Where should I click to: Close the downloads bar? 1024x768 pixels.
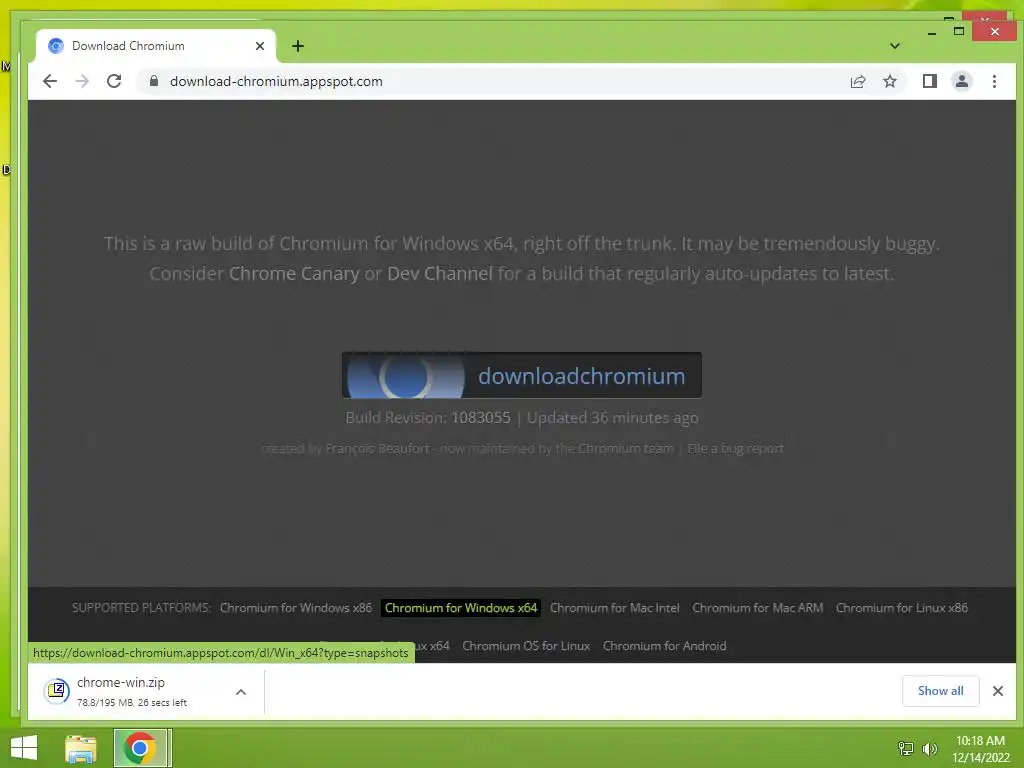coord(998,691)
